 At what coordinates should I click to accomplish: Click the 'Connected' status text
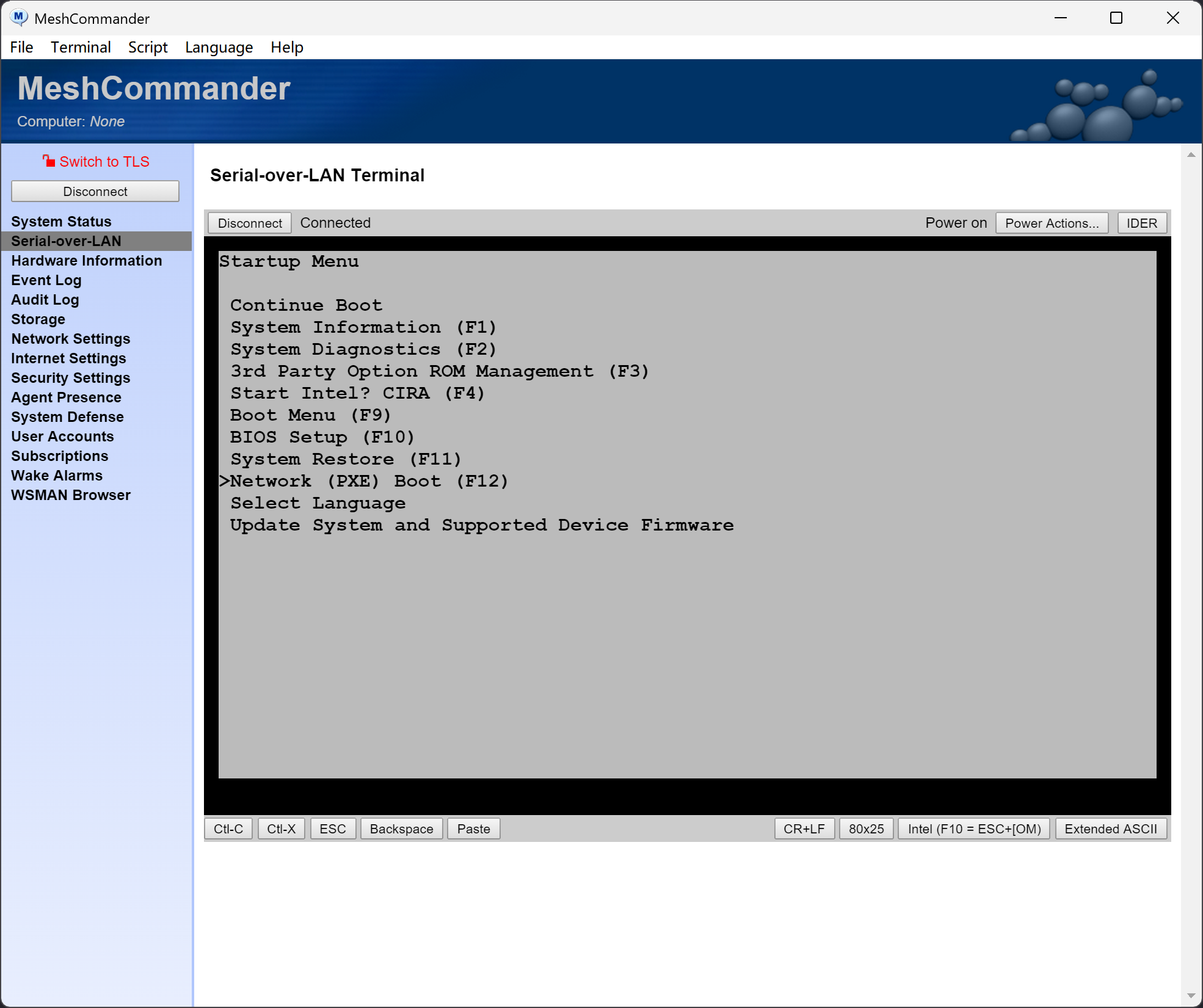click(335, 223)
